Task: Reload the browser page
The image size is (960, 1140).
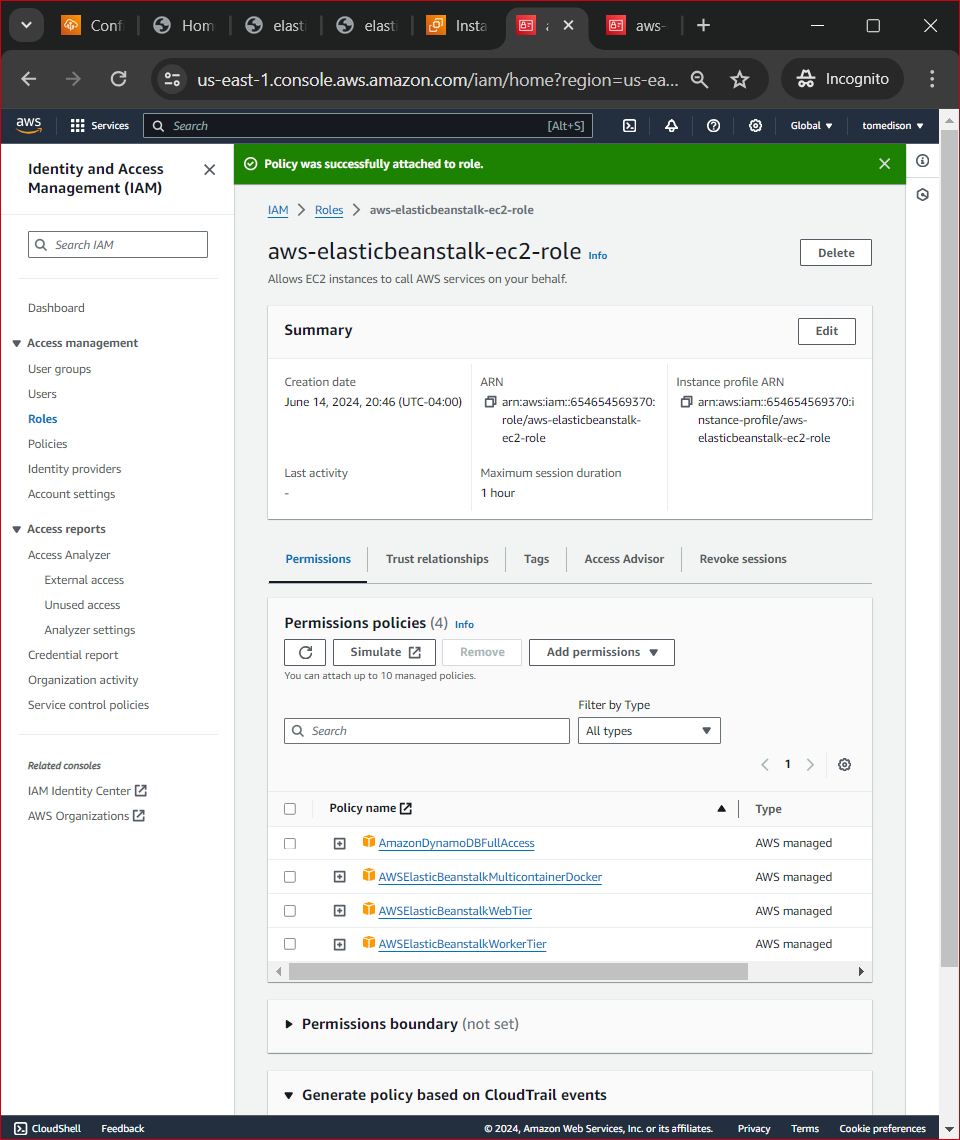Action: click(119, 79)
